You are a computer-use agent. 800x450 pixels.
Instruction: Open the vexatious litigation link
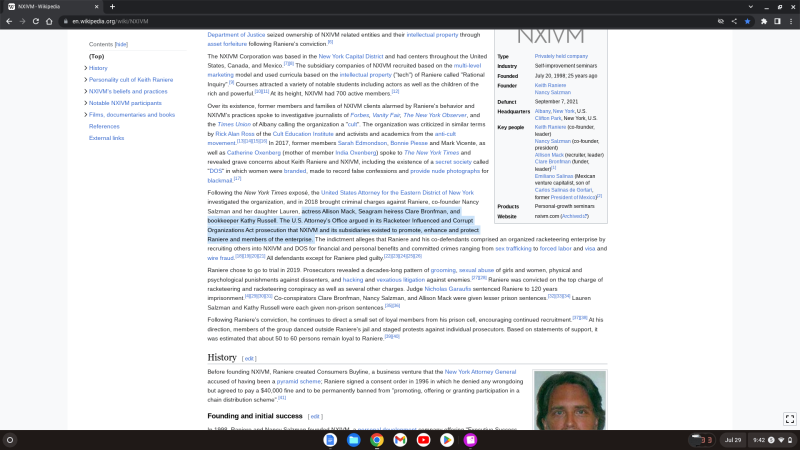tap(401, 280)
